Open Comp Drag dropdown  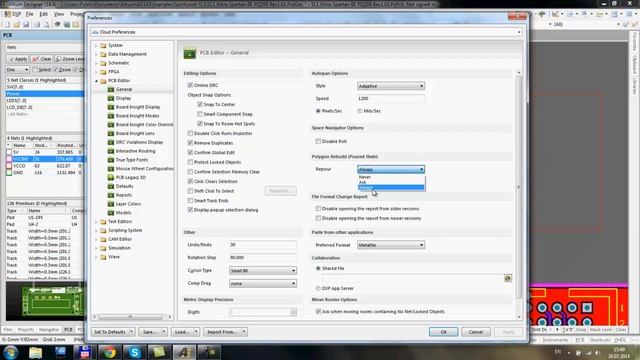click(263, 283)
